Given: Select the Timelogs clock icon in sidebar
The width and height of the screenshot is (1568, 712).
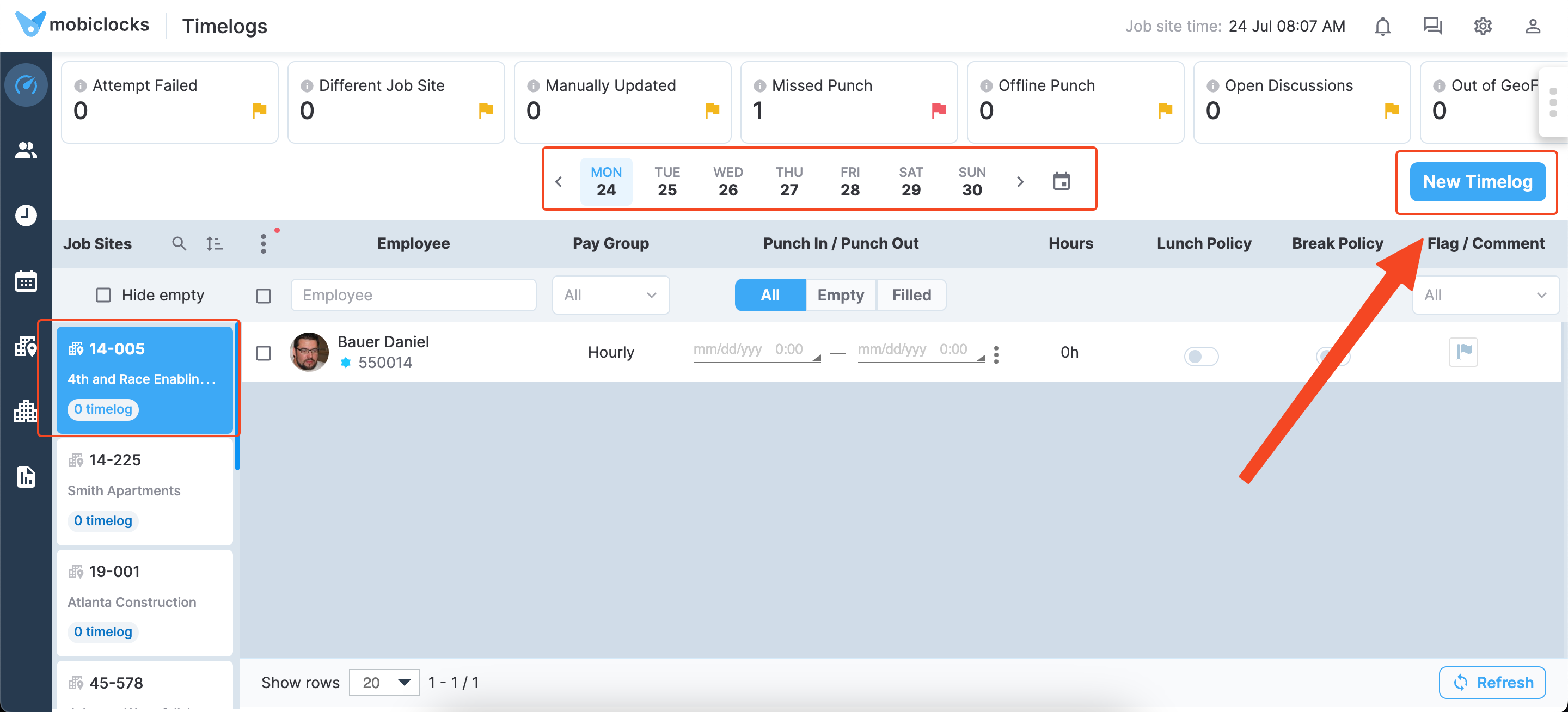Looking at the screenshot, I should click(26, 215).
